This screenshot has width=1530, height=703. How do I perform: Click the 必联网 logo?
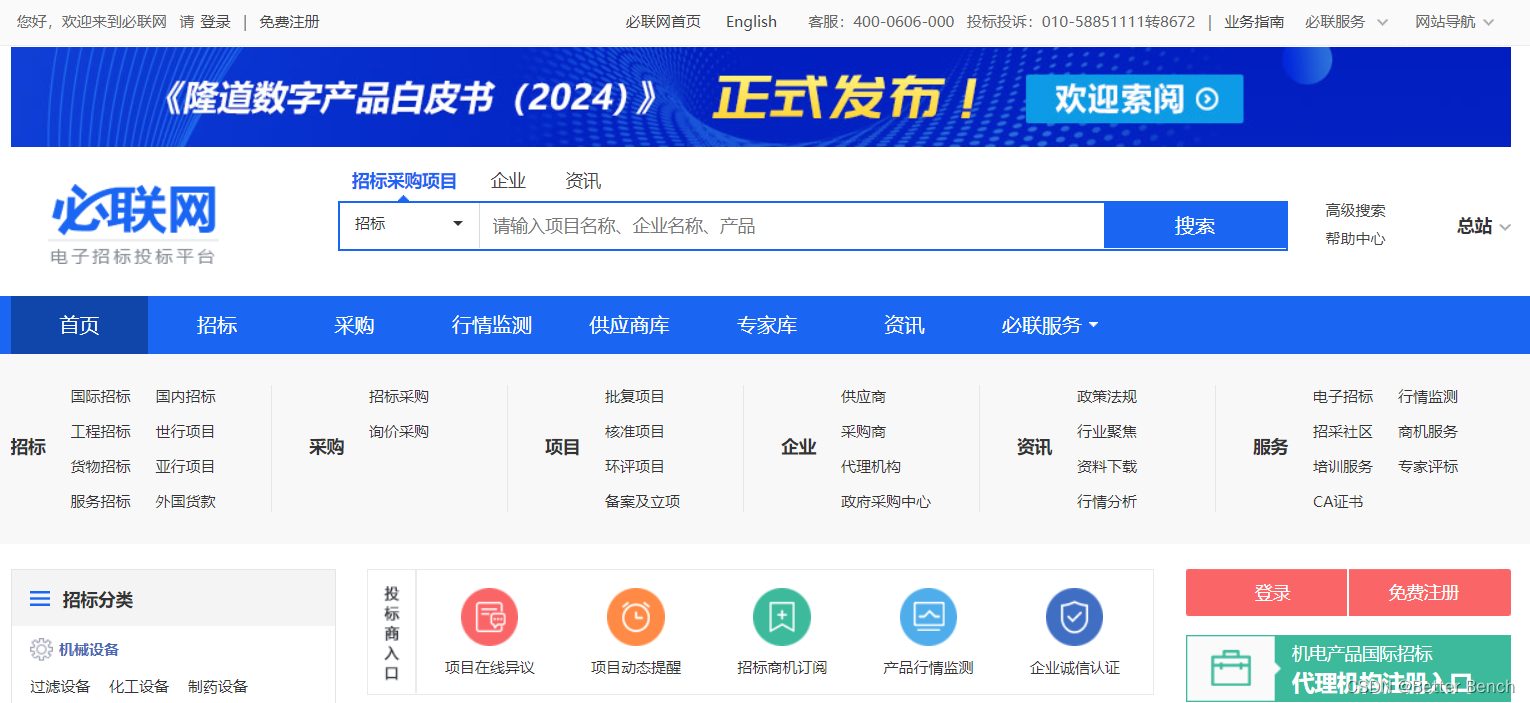[134, 224]
